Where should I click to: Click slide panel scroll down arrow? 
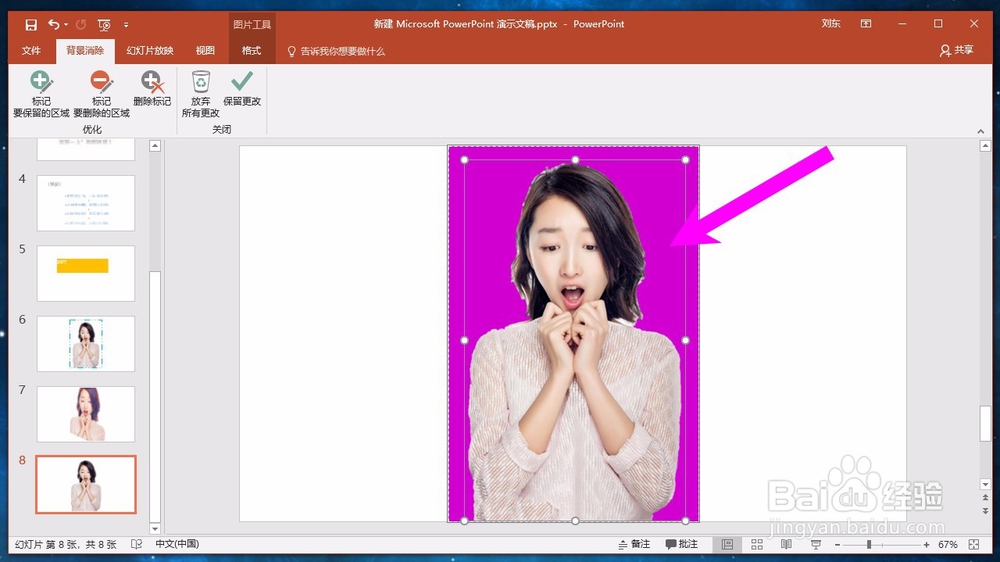155,528
